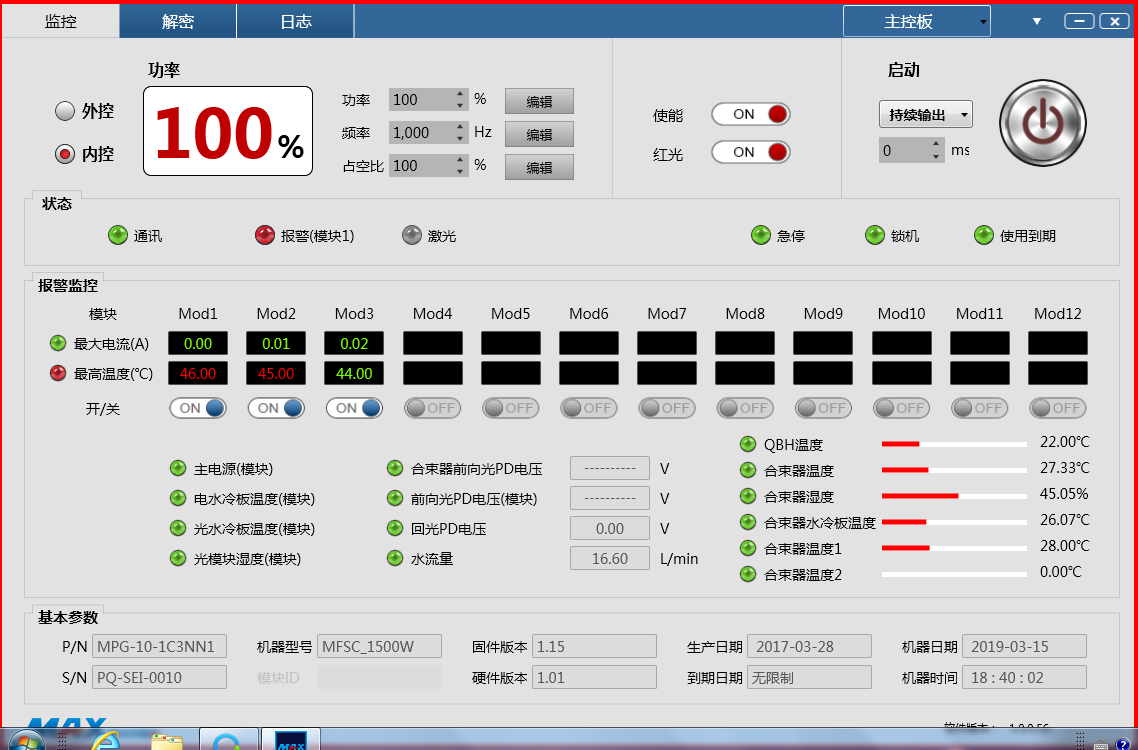Increase the 功率 value with up arrow
Viewport: 1138px width, 750px height.
pos(460,95)
